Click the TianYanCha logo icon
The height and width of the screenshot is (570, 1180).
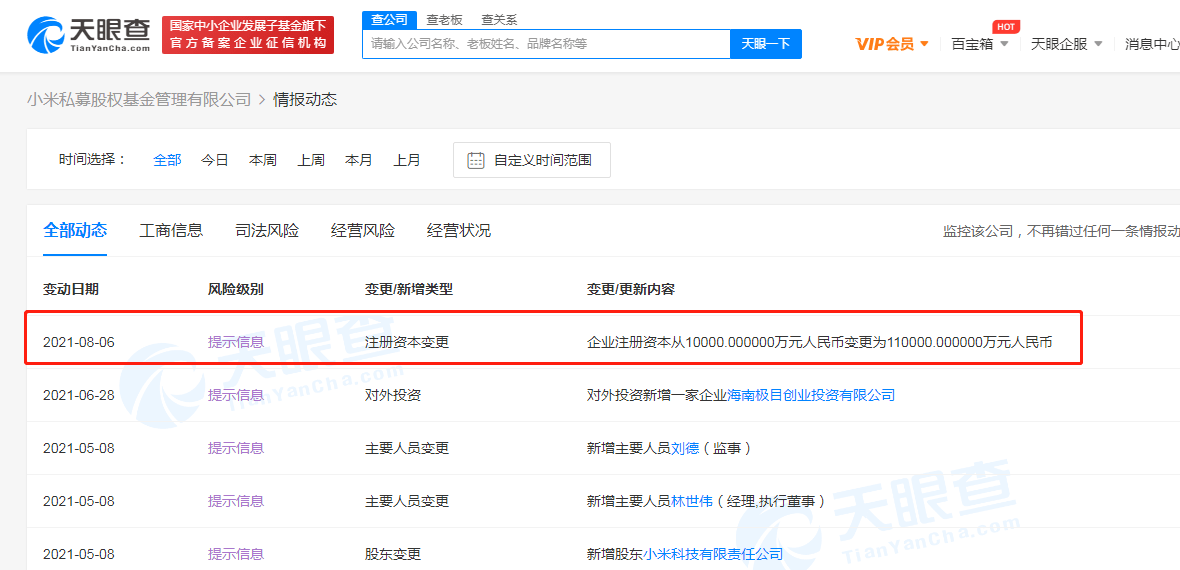(45, 35)
